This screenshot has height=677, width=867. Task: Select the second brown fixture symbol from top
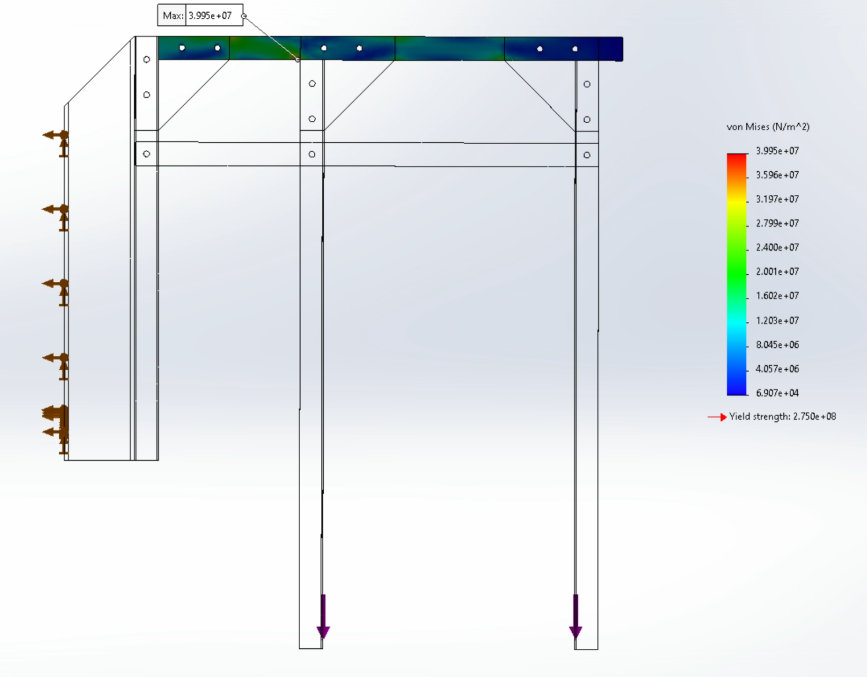click(56, 217)
